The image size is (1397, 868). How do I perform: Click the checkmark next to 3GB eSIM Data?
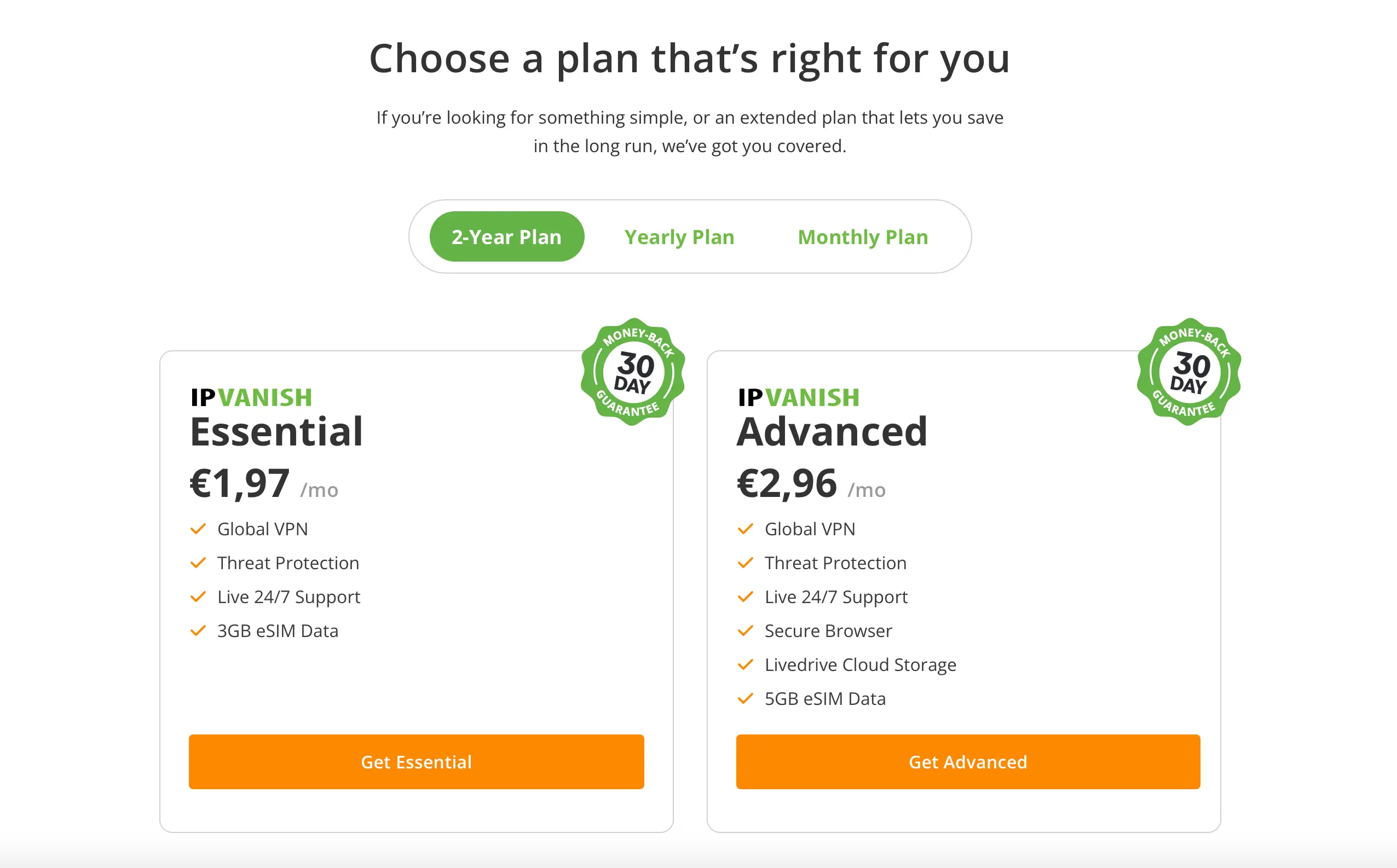click(199, 631)
